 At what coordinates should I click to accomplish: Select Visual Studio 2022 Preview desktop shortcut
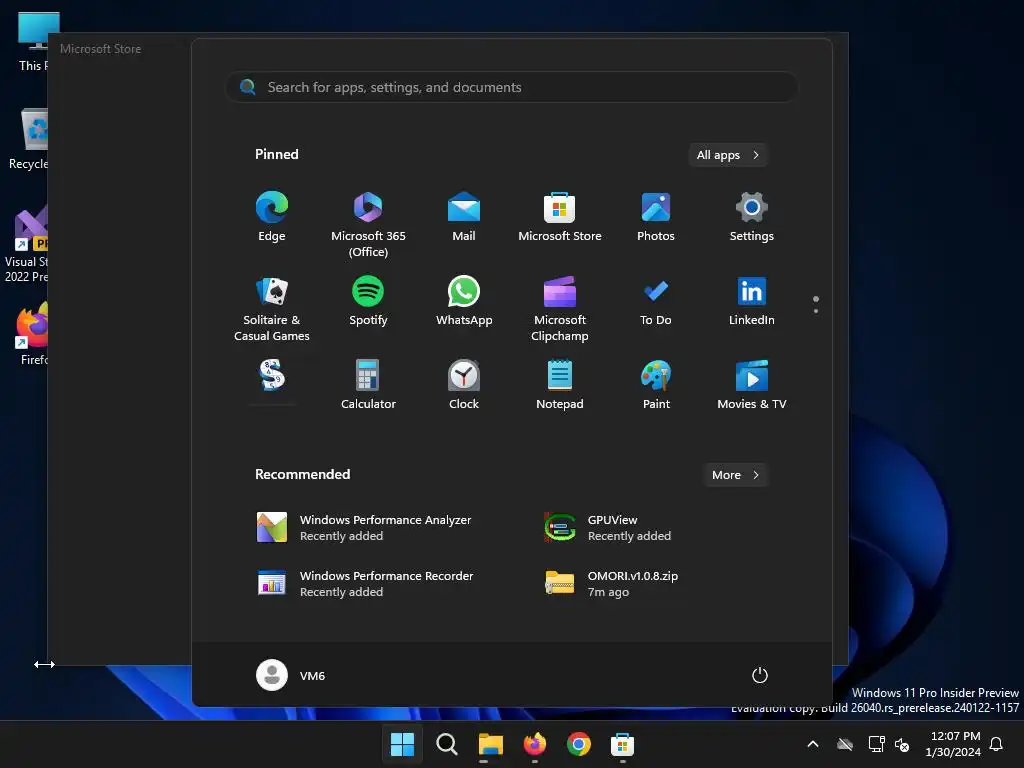tap(26, 243)
